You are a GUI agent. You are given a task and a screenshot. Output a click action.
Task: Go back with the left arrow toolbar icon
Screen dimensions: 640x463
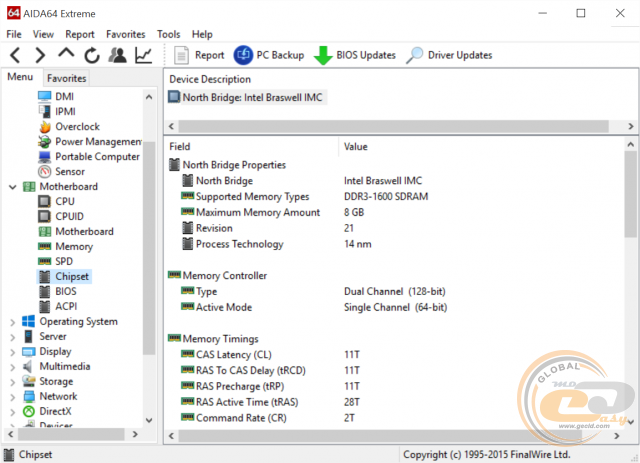pos(15,55)
